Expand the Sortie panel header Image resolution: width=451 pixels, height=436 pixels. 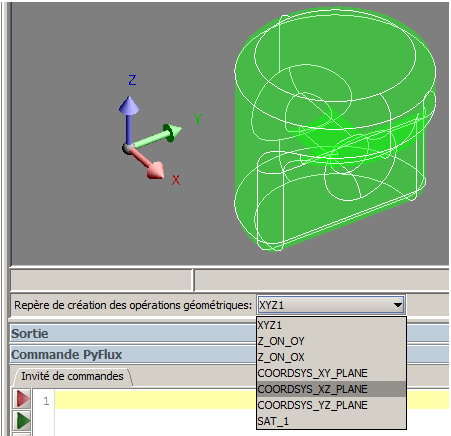(30, 334)
